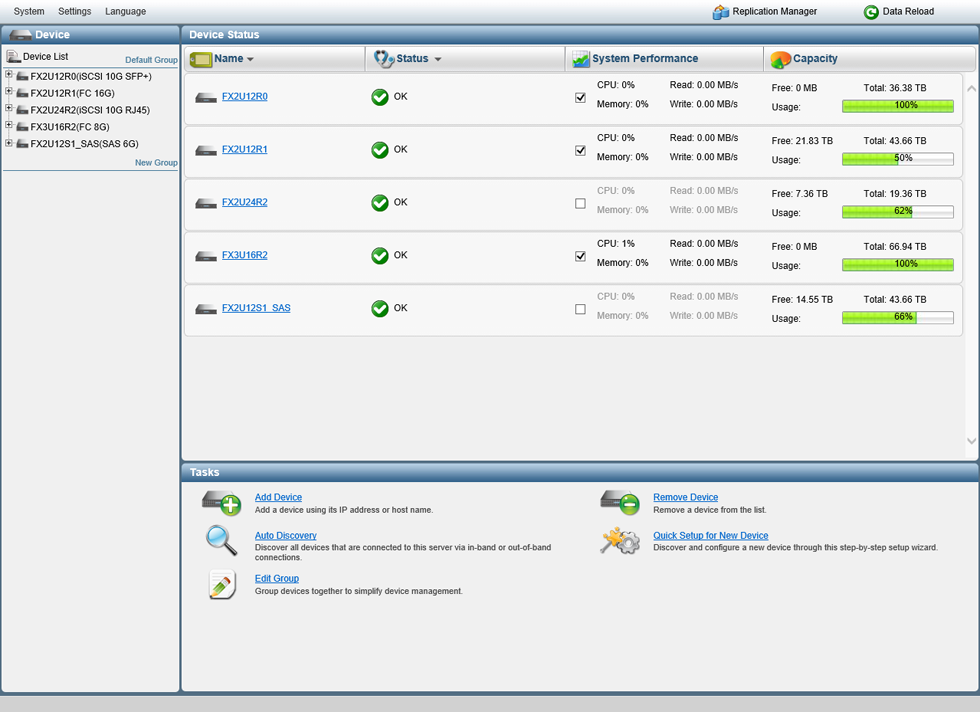980x712 pixels.
Task: Click the FX2U24R2 62% usage bar
Action: [x=898, y=212]
